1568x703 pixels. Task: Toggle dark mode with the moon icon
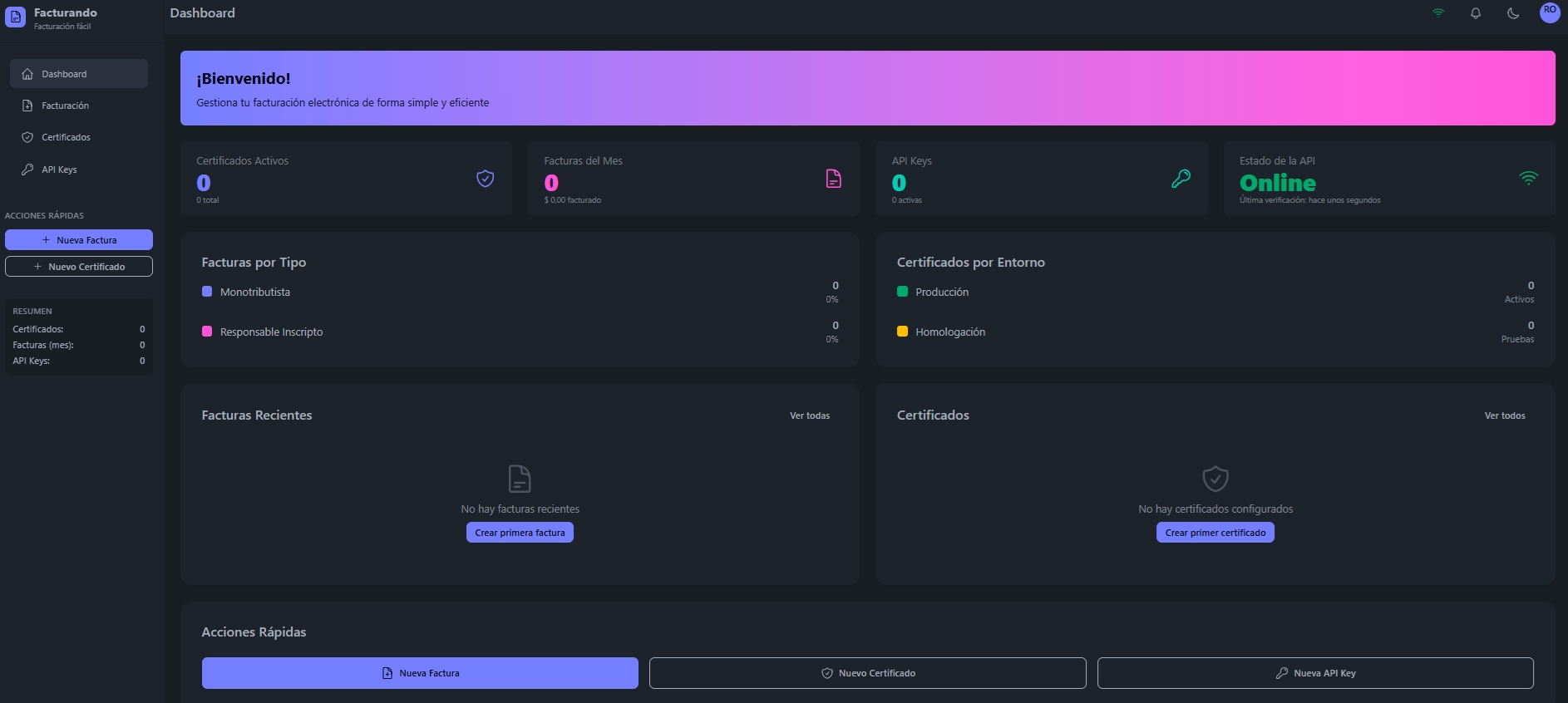(x=1513, y=13)
